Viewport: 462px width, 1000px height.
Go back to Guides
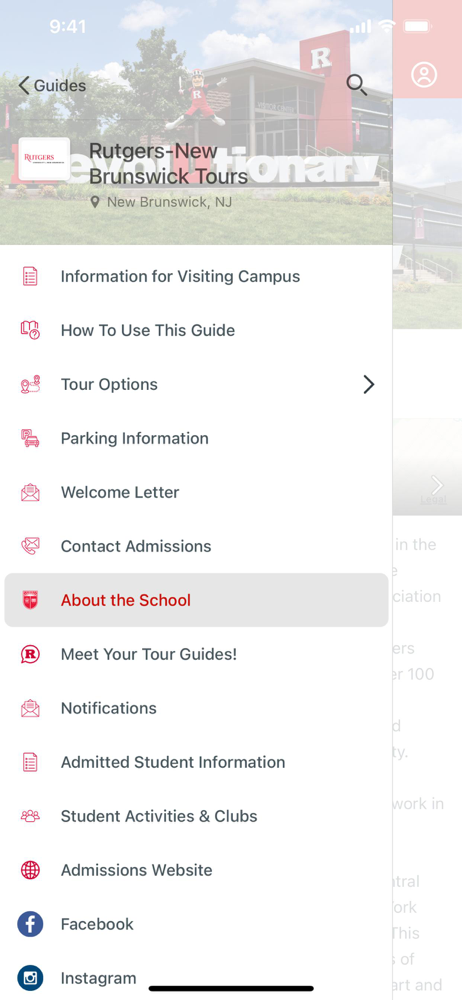coord(52,85)
